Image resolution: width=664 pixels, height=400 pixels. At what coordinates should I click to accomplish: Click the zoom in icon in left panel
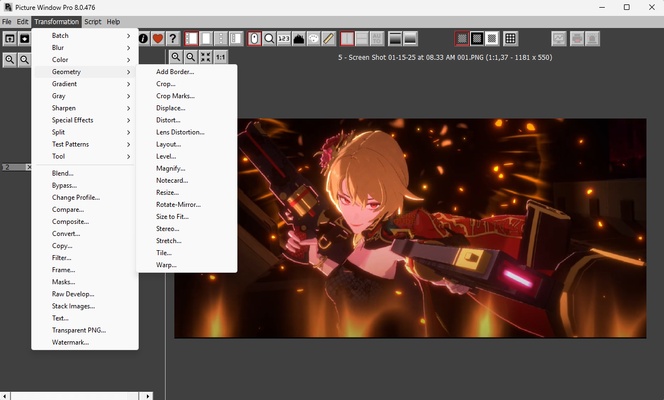point(10,60)
